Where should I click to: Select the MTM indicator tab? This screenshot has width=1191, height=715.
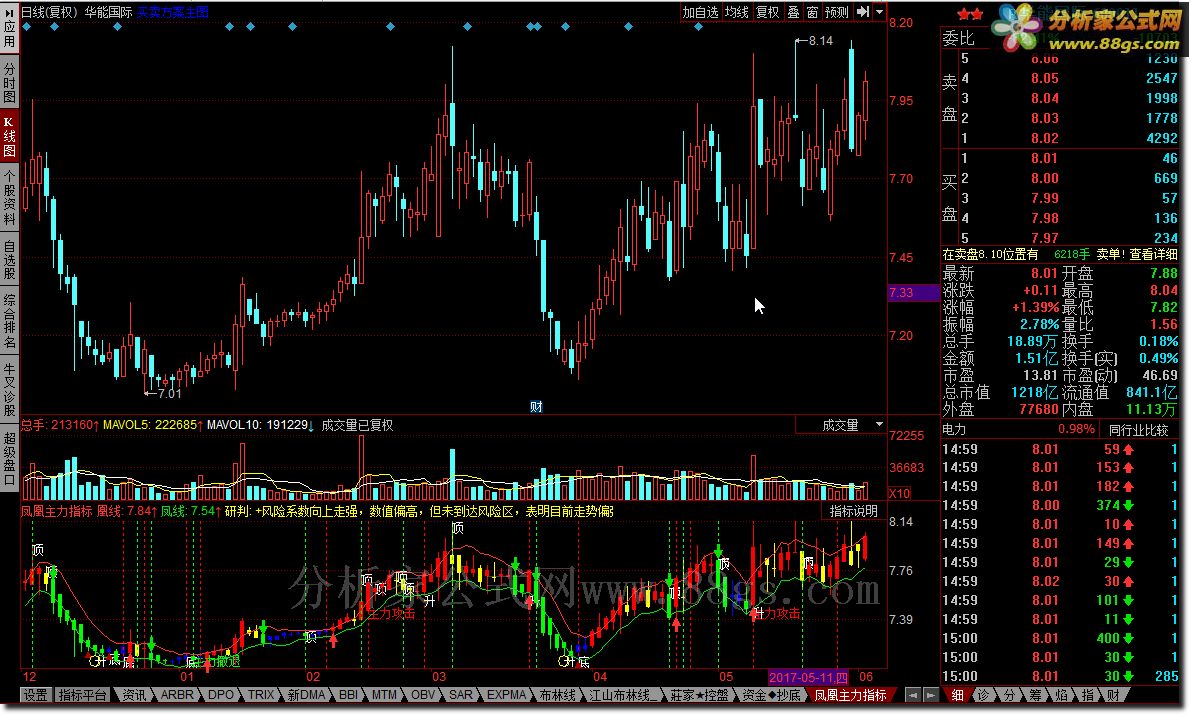384,694
